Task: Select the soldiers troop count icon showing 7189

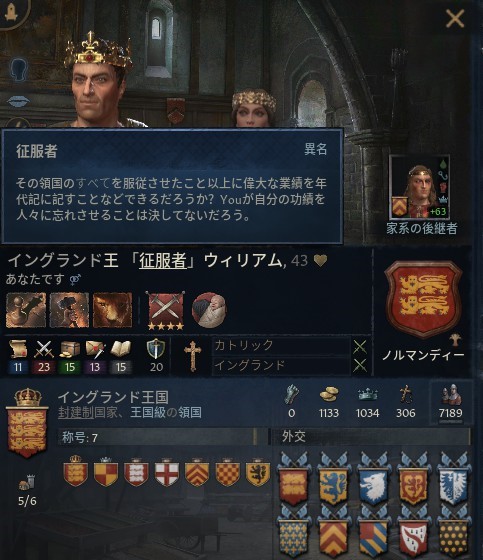Action: (x=450, y=395)
